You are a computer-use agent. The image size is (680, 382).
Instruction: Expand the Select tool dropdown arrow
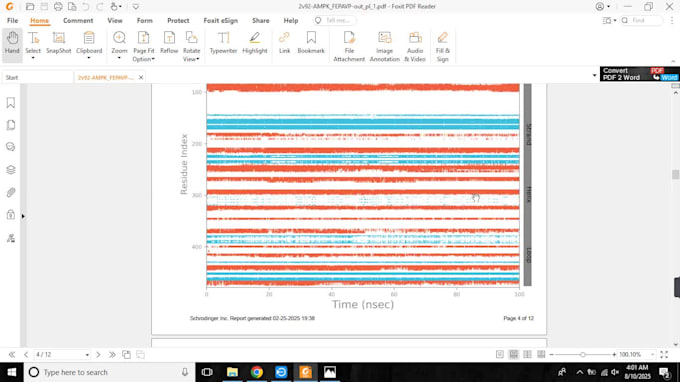click(x=33, y=58)
